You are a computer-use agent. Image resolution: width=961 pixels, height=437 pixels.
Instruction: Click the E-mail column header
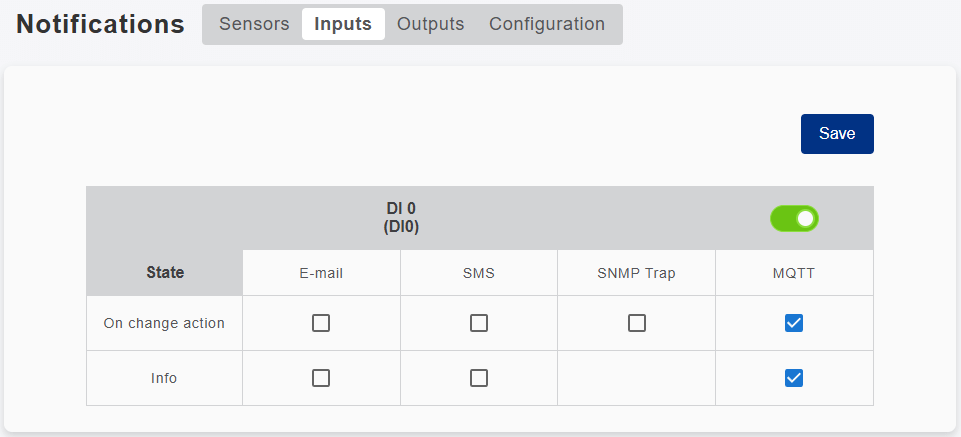pos(321,273)
